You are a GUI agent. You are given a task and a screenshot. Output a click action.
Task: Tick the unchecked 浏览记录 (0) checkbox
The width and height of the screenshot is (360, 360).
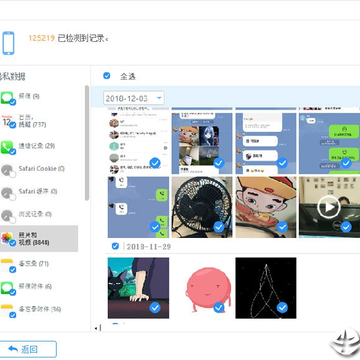click(x=12, y=219)
